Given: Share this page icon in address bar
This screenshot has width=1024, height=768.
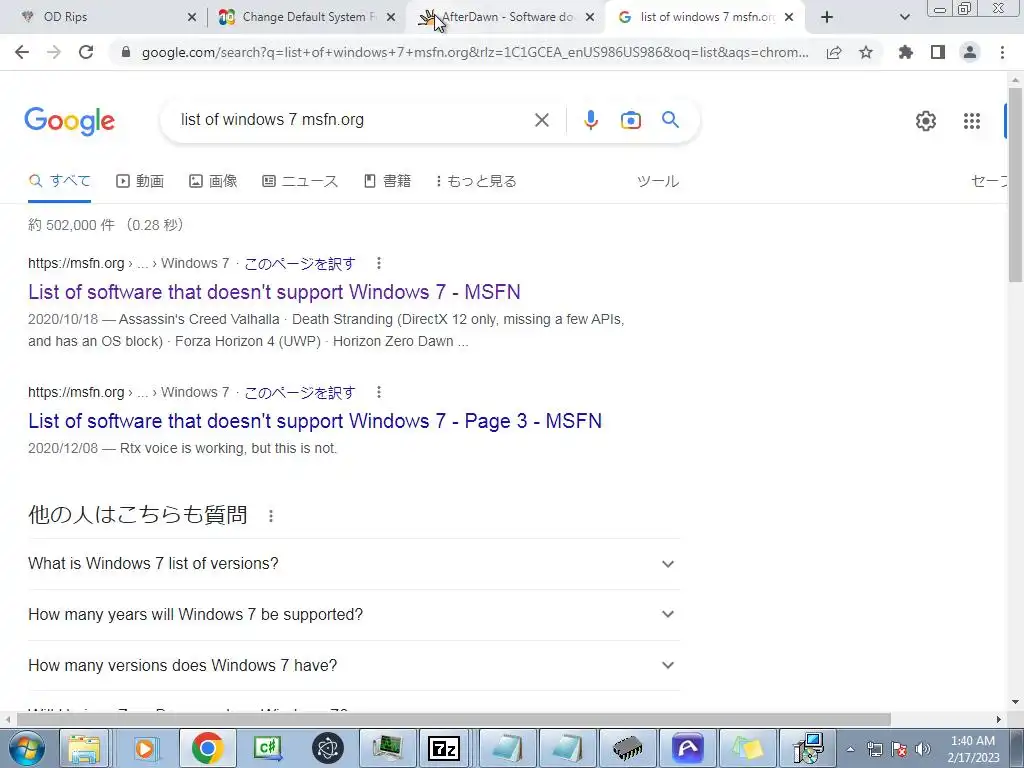Looking at the screenshot, I should [x=834, y=52].
